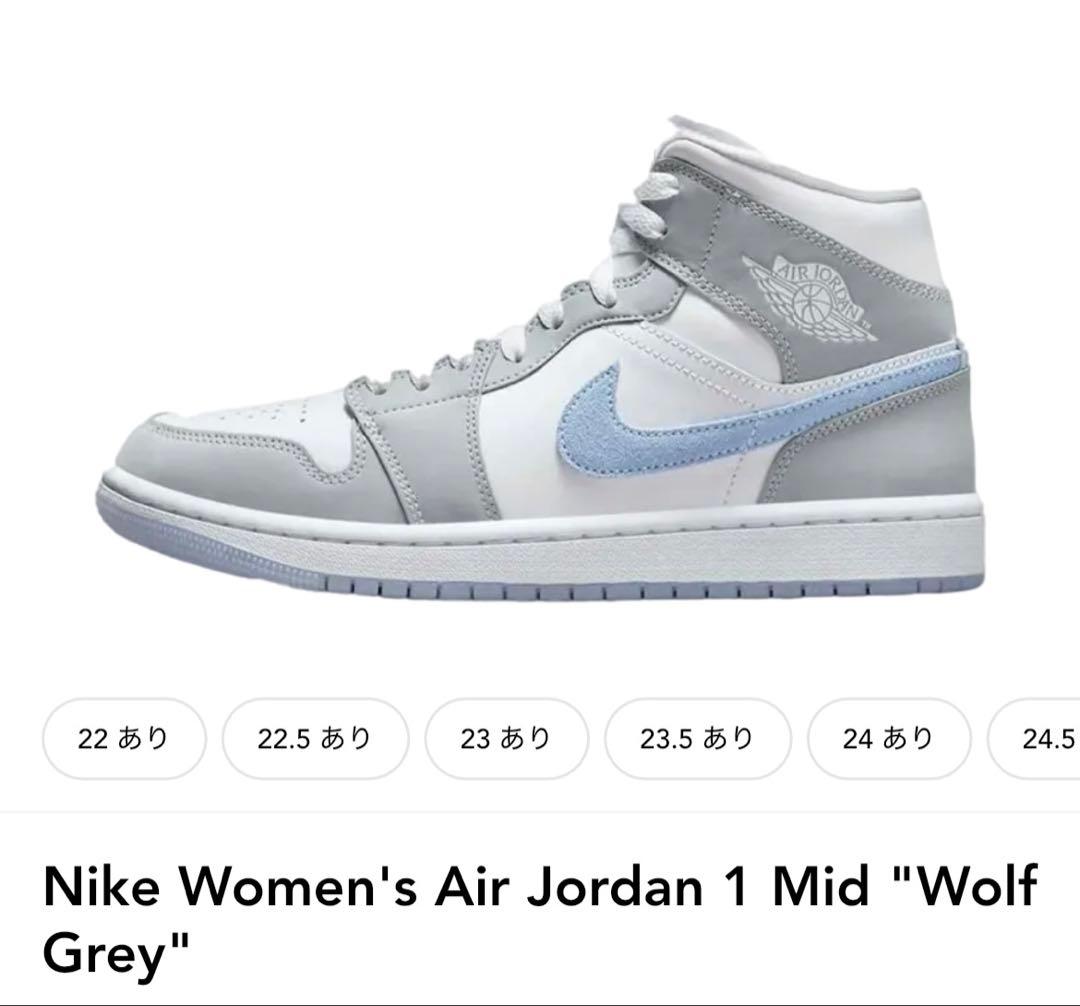Click the grey toe overlay of the shoe
This screenshot has height=1006, width=1080.
[207, 461]
